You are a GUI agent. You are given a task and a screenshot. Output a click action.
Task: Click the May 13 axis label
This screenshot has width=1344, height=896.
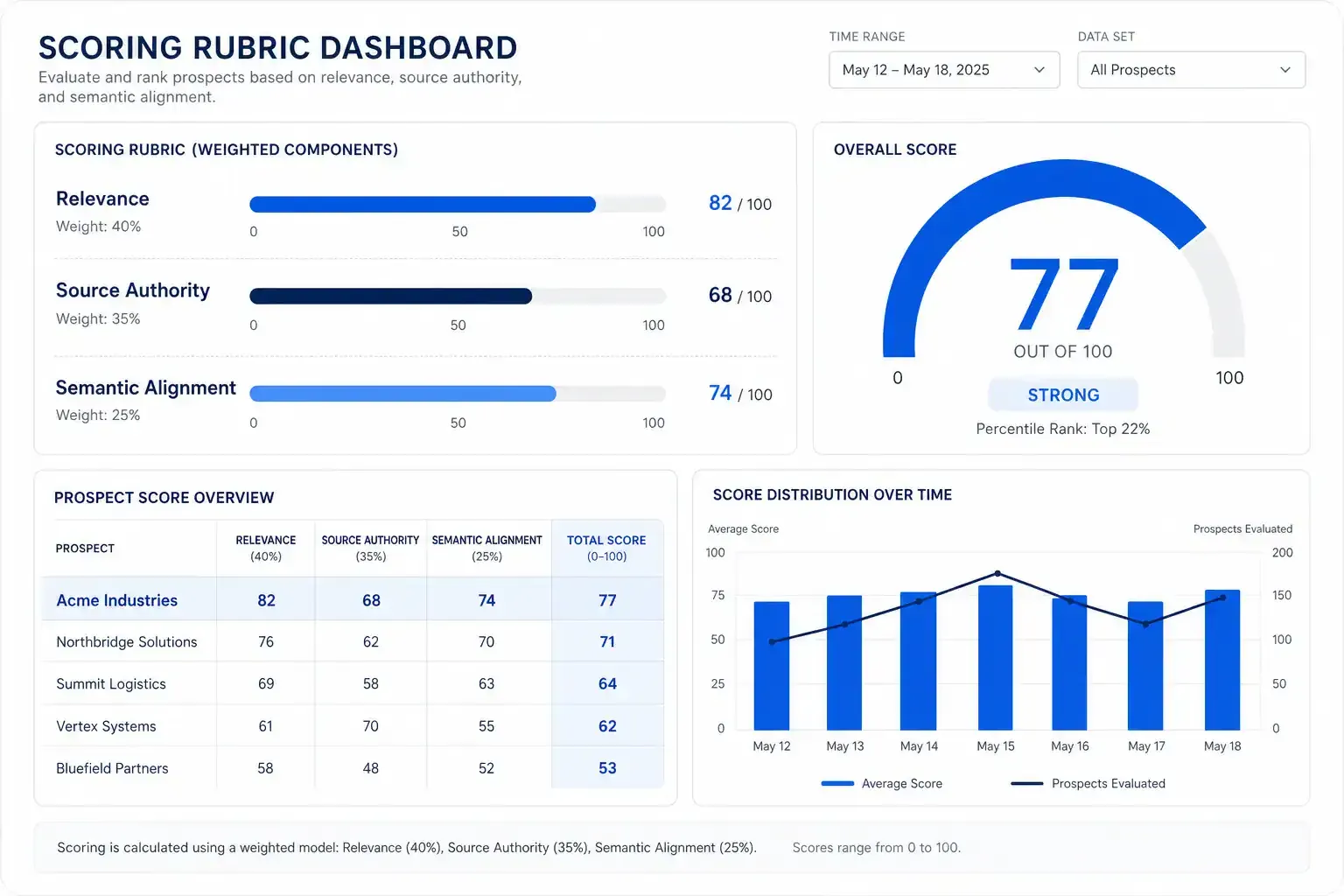pyautogui.click(x=845, y=746)
